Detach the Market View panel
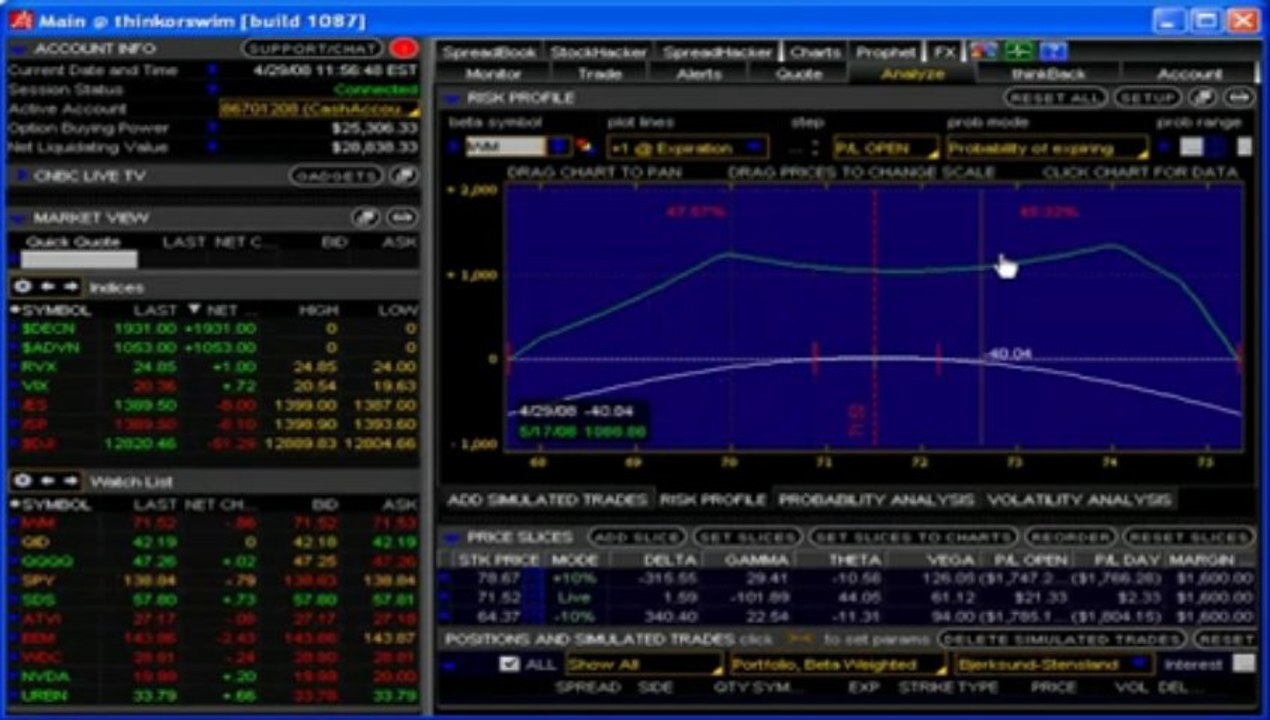 tap(366, 217)
